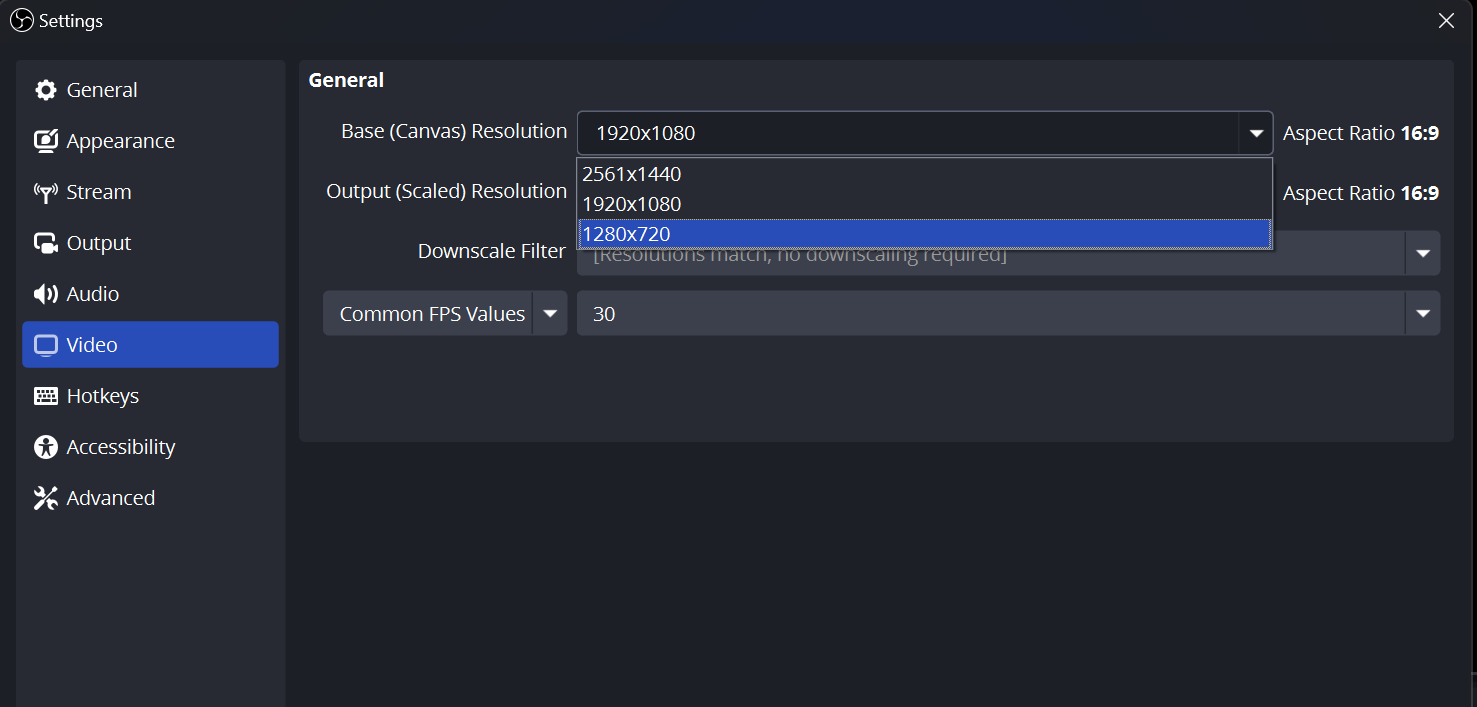Screen dimensions: 1477x707
Task: Expand the Common FPS Values dropdown
Action: 550,313
